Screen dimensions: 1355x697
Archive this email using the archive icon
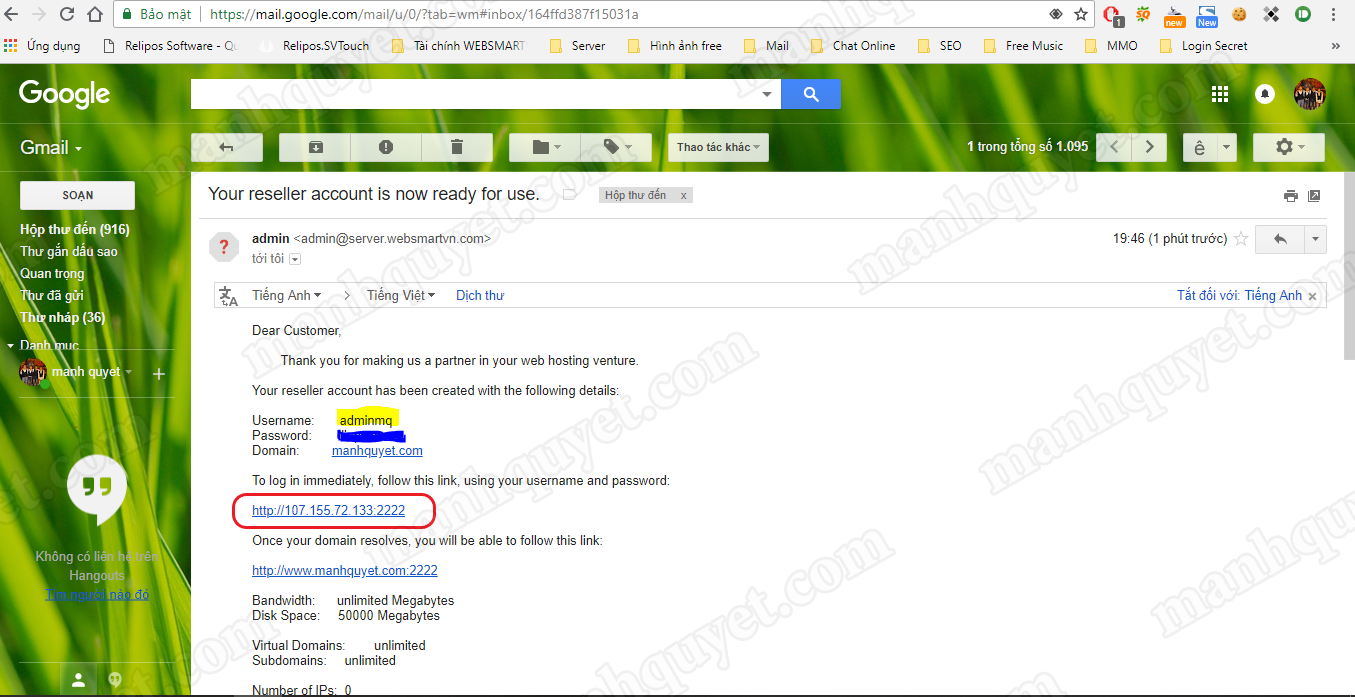click(315, 147)
